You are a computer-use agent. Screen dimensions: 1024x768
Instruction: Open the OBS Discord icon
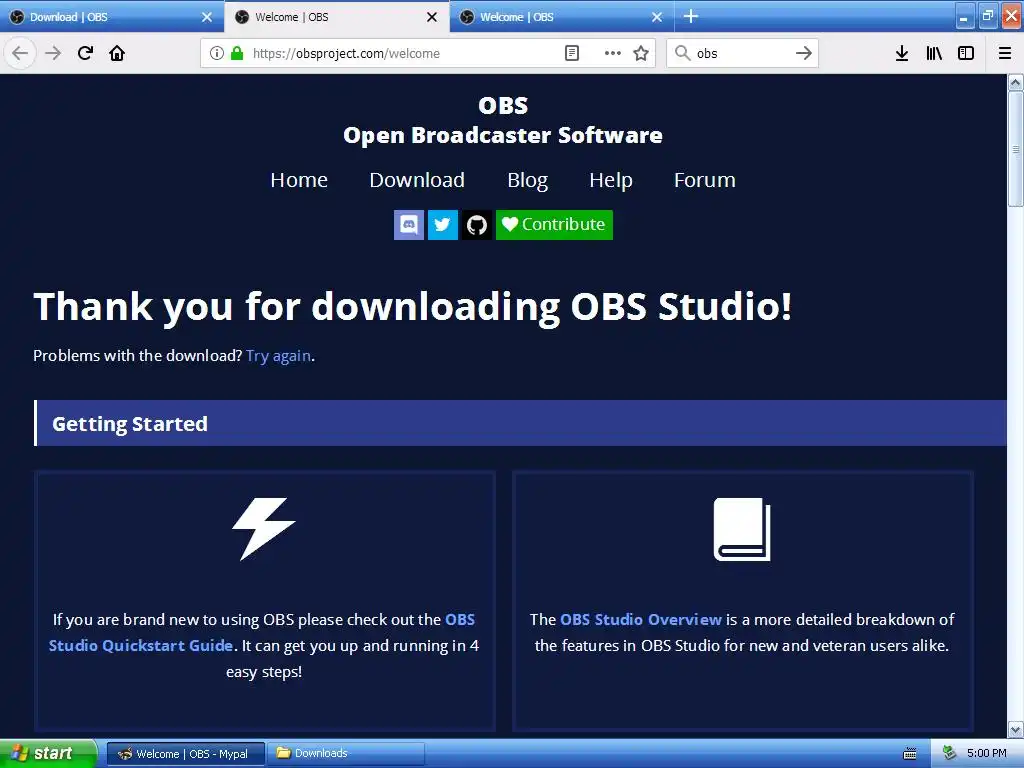click(409, 225)
